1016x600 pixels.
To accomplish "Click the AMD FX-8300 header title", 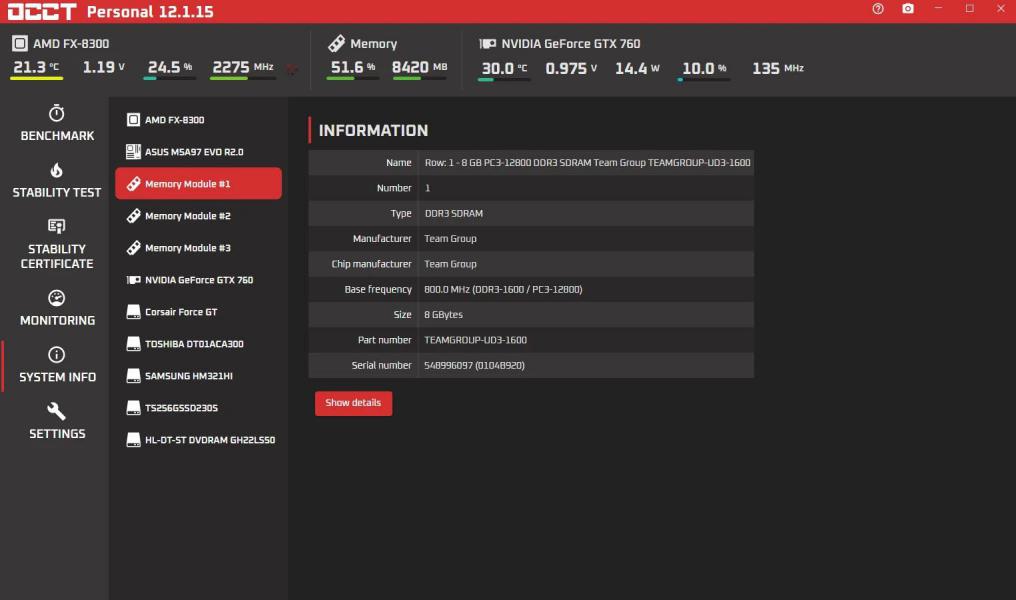I will click(x=71, y=43).
